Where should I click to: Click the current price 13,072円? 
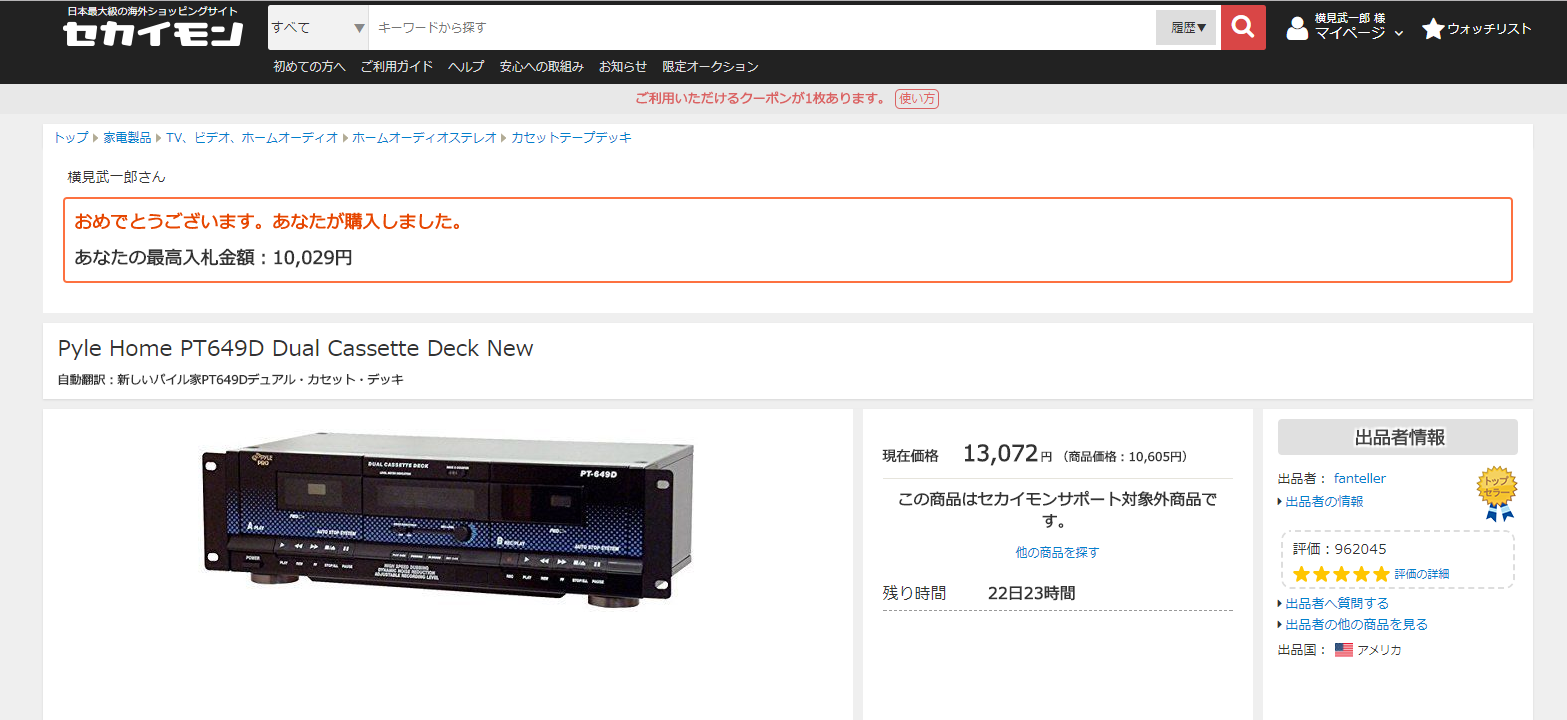click(1007, 454)
